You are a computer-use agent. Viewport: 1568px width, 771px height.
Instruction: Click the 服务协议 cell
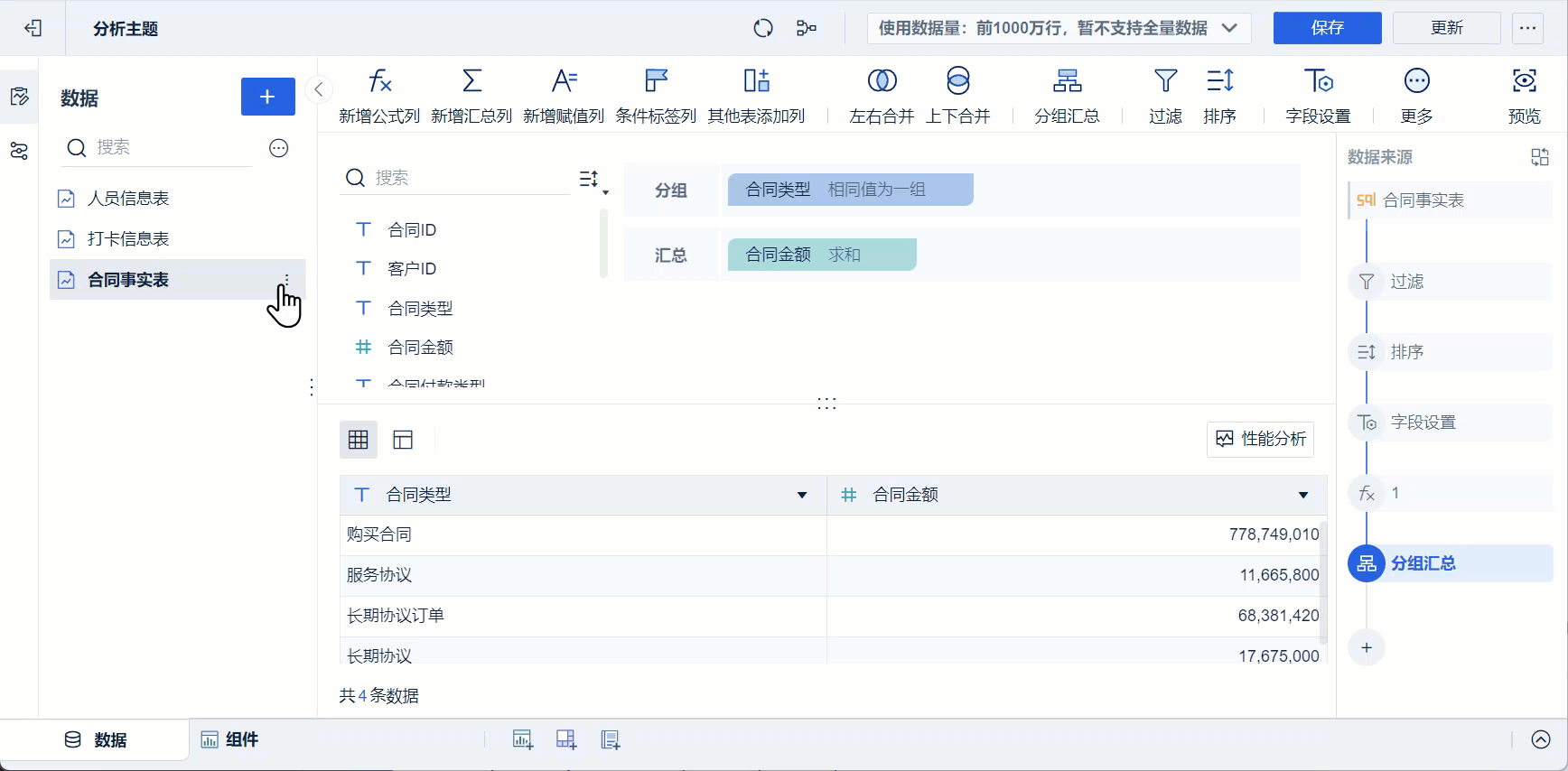pos(583,575)
